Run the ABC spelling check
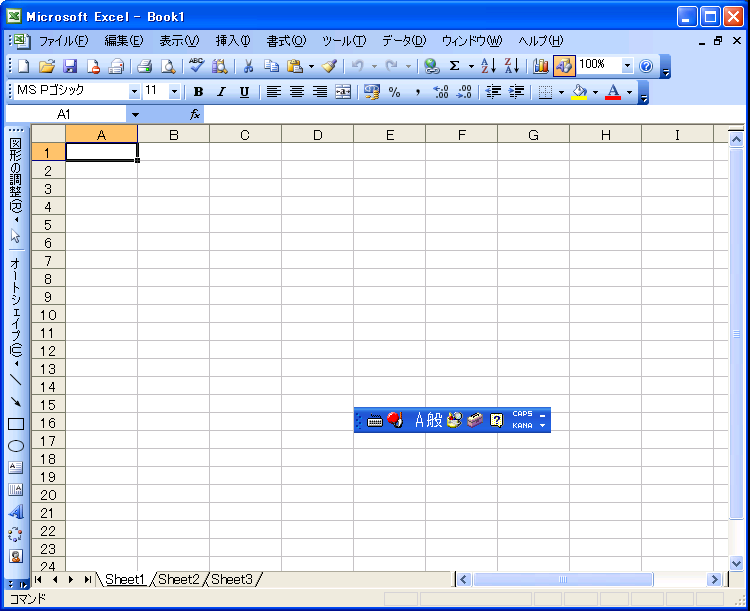The image size is (750, 611). tap(196, 66)
